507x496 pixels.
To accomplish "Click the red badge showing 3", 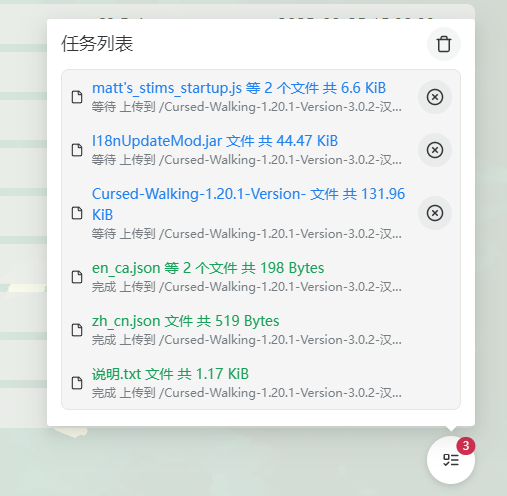I will (x=466, y=446).
